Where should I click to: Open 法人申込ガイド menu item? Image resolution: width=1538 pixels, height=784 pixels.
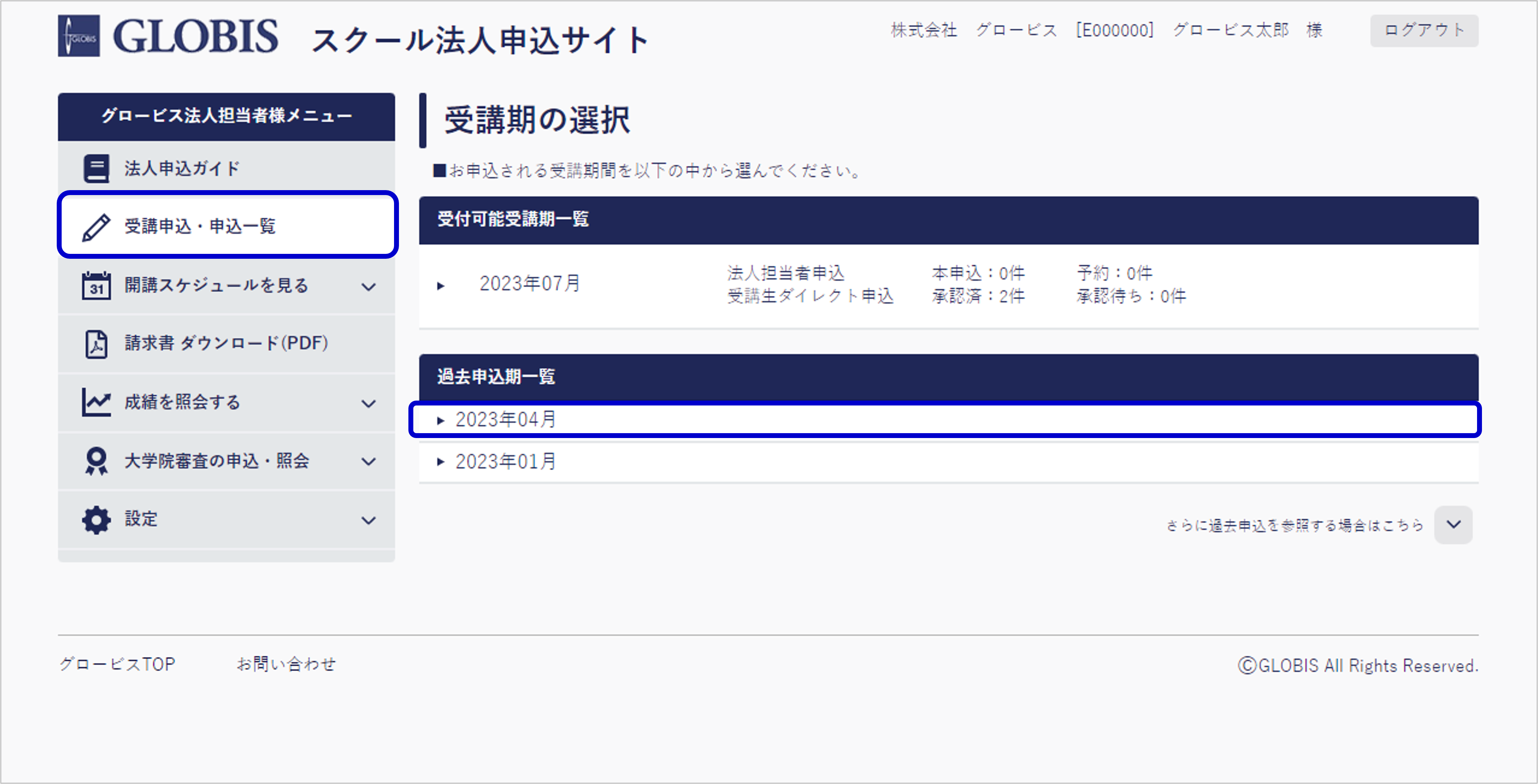[x=226, y=168]
